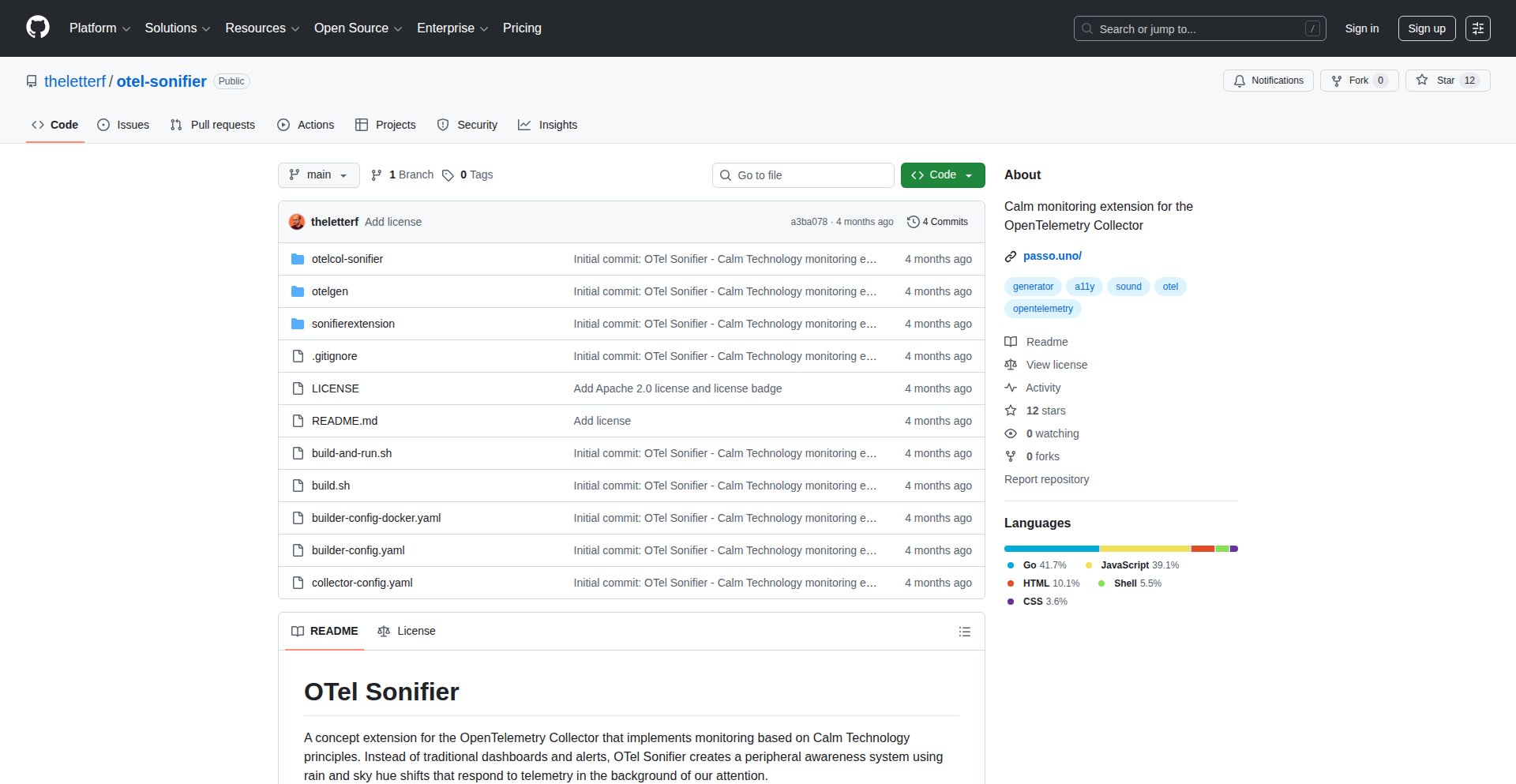
Task: Click the commit history clock icon
Action: (x=914, y=222)
